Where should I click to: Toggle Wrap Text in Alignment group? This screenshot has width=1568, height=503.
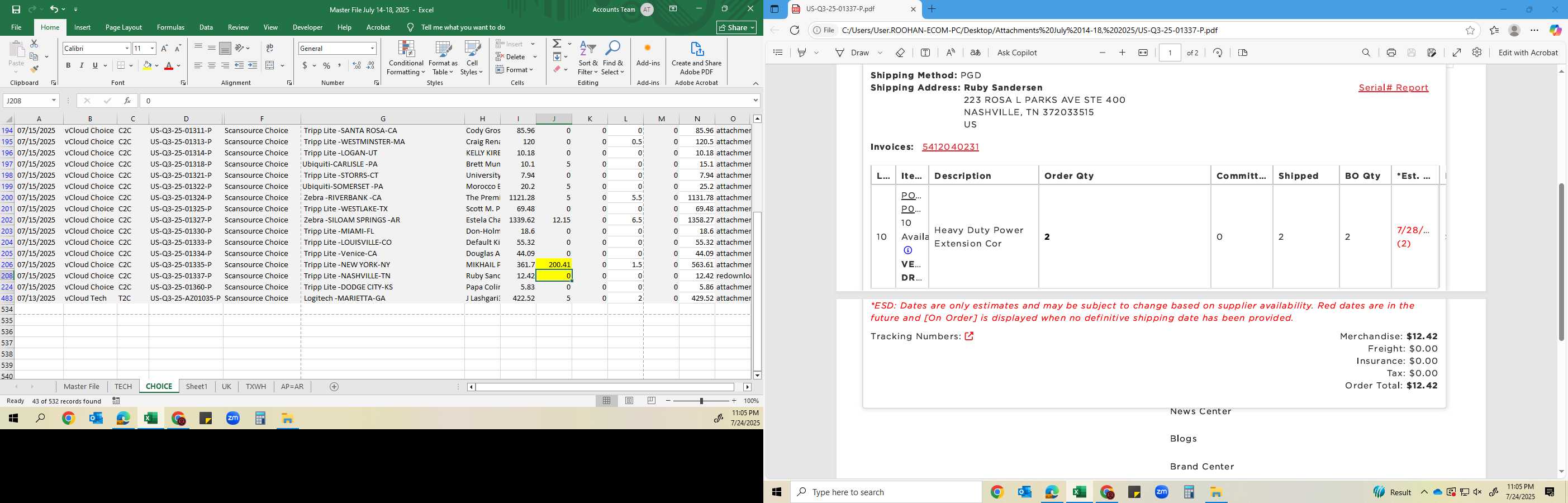click(x=270, y=48)
